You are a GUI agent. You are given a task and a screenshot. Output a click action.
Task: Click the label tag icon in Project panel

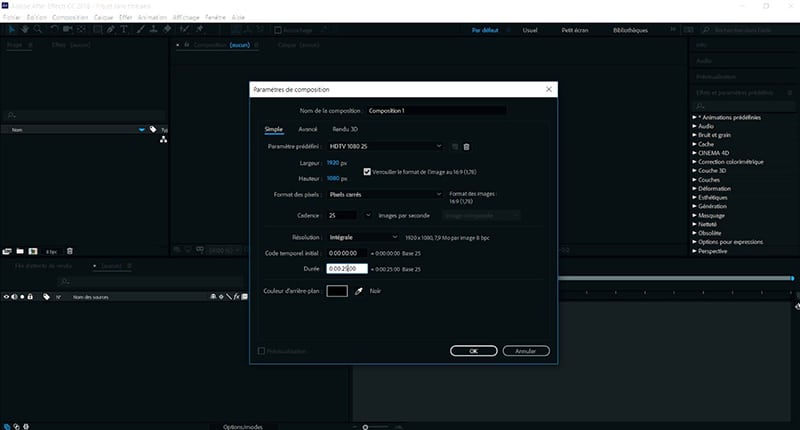click(153, 129)
